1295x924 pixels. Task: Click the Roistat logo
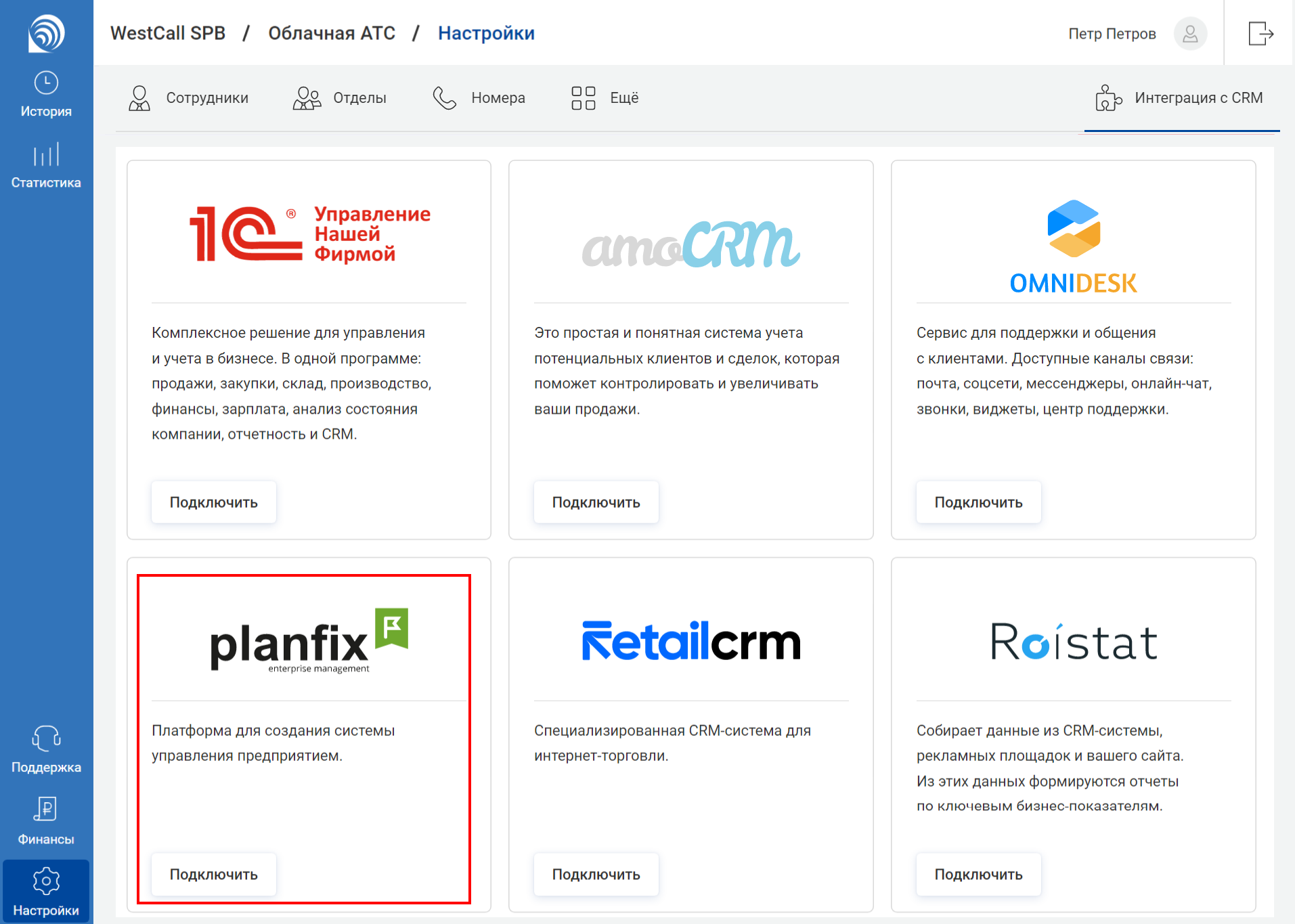click(1074, 641)
